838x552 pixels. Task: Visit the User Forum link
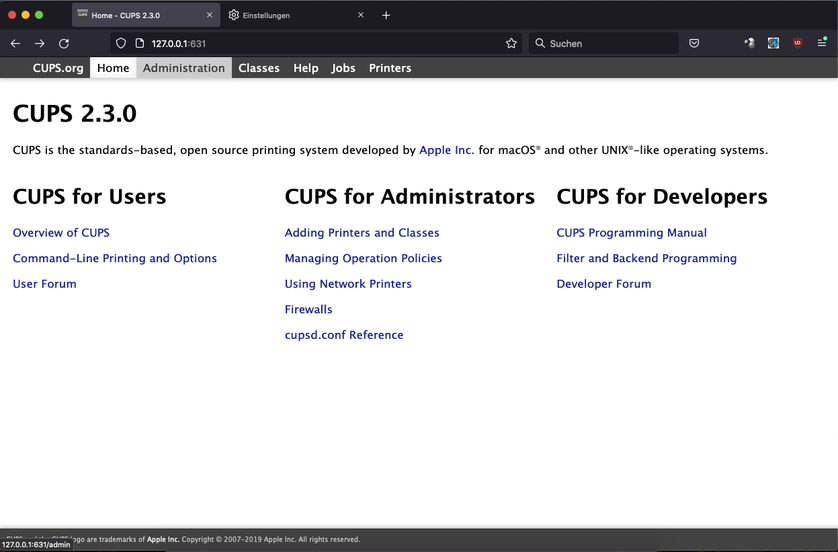coord(44,284)
